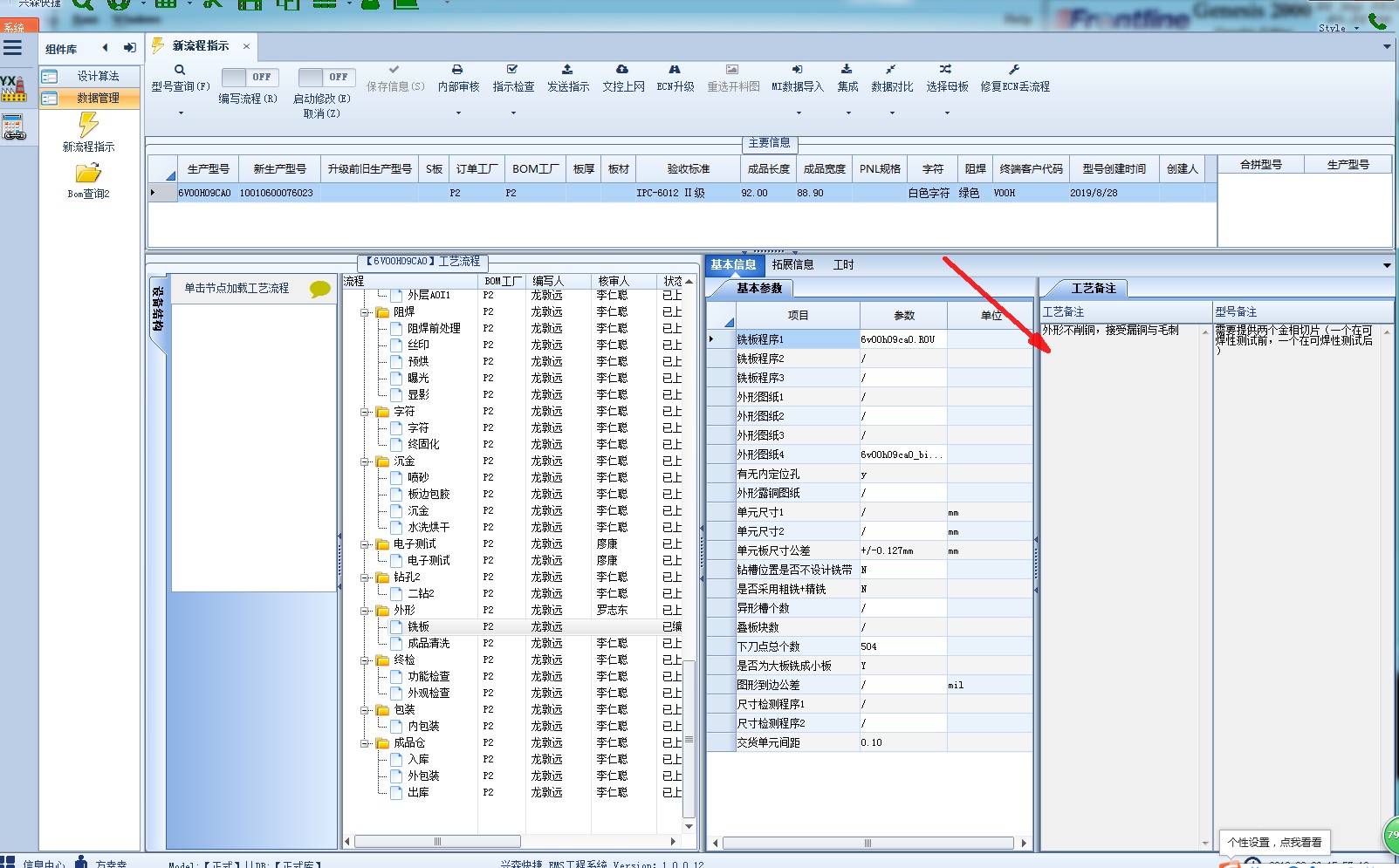This screenshot has height=868, width=1399.
Task: Select 设计算法 in component library
Action: (x=89, y=76)
